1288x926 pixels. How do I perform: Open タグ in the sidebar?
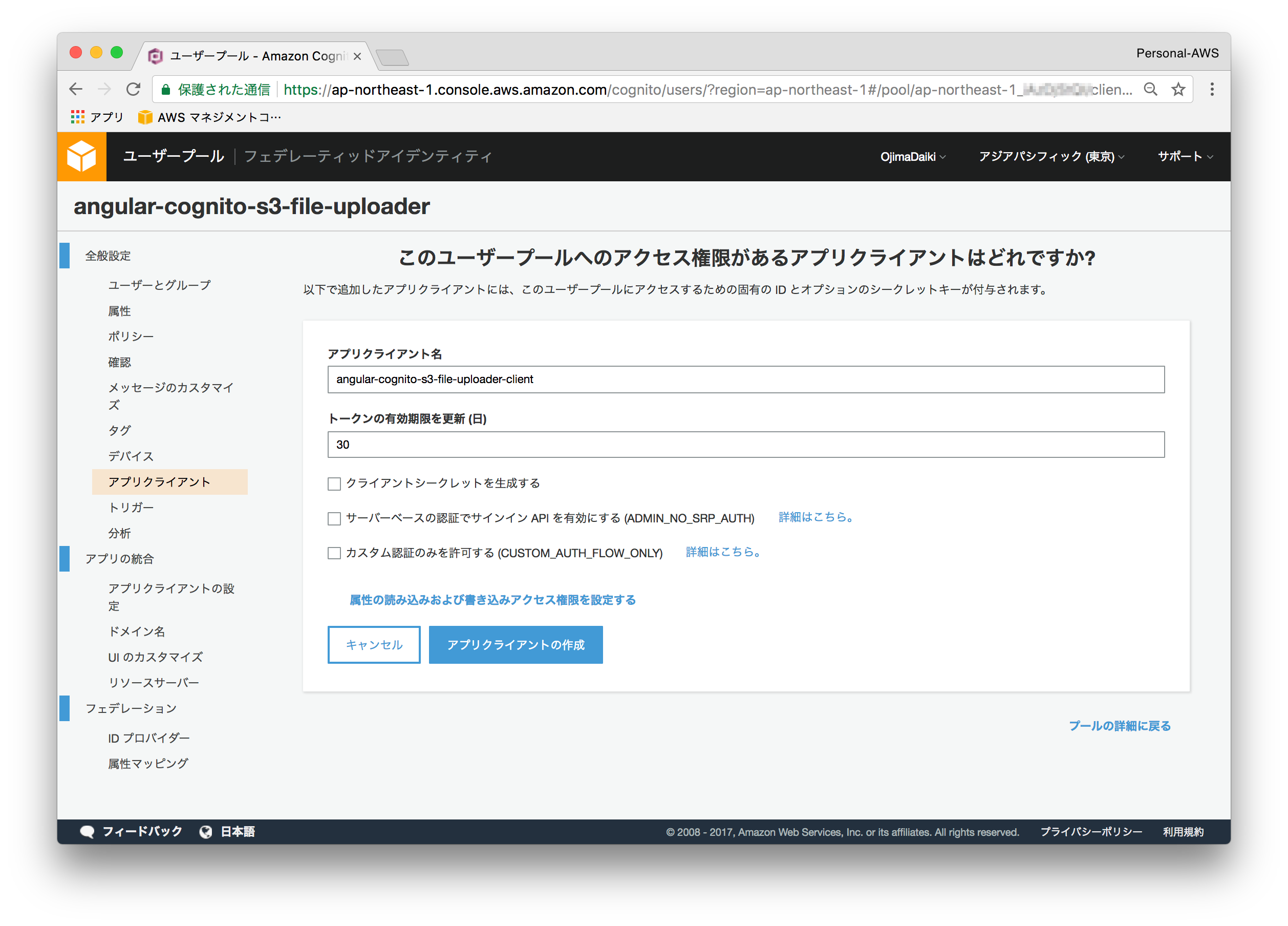pyautogui.click(x=119, y=430)
